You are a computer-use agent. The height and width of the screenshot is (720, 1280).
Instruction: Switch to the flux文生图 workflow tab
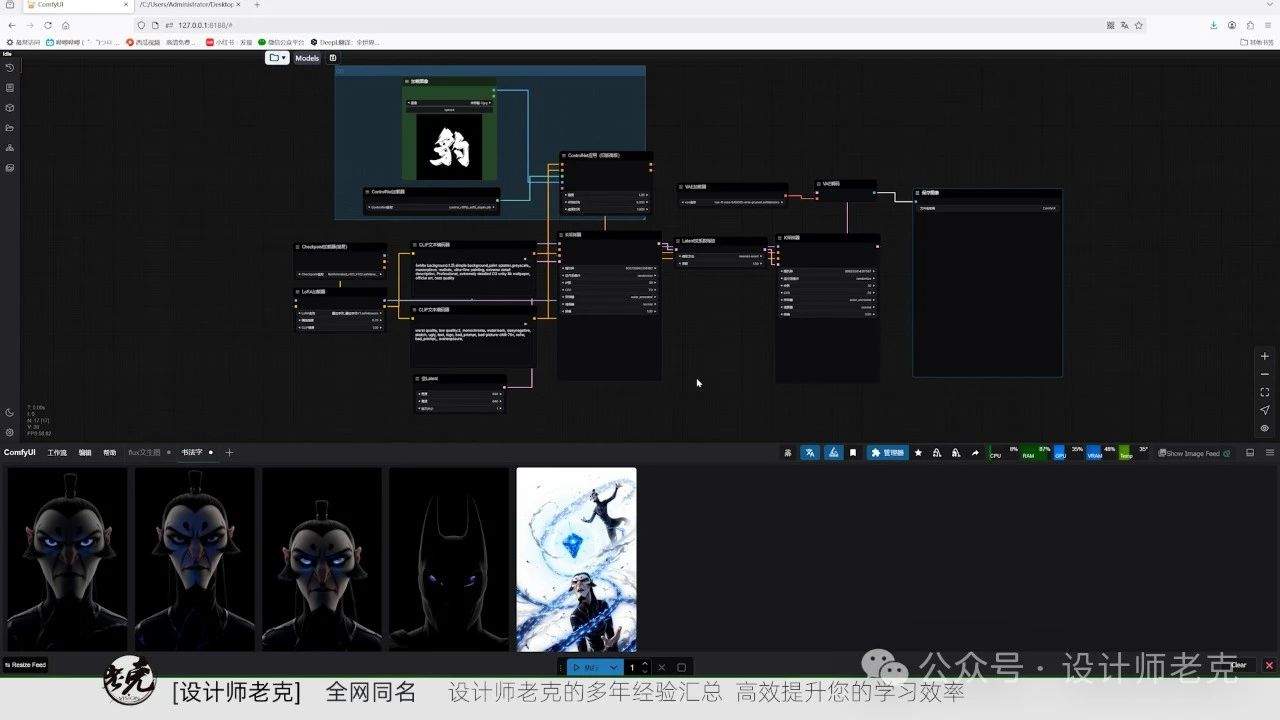[144, 453]
